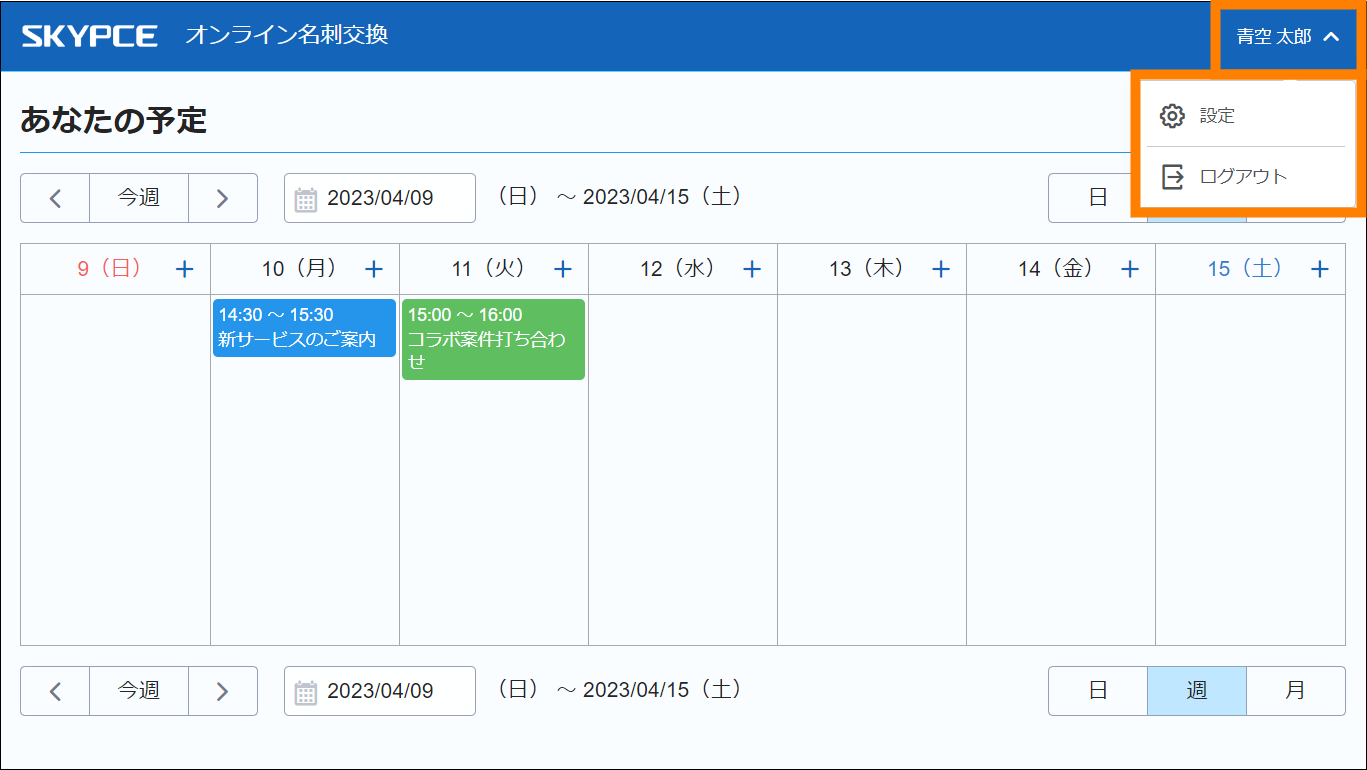Add new schedule on Tuesday 11

[563, 269]
